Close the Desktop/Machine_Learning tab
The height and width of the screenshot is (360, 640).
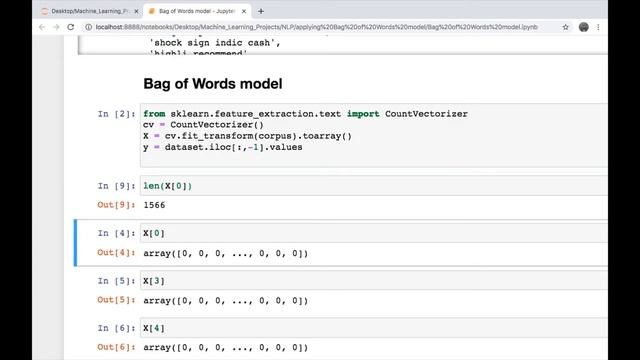136,11
